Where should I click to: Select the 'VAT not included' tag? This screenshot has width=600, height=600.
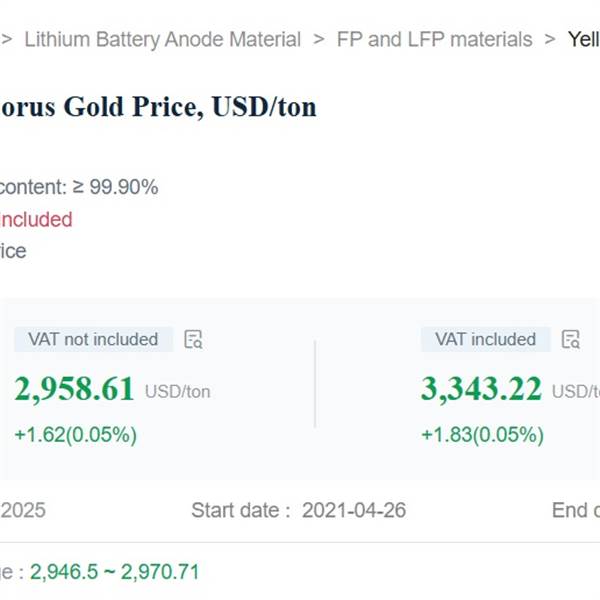(x=93, y=340)
